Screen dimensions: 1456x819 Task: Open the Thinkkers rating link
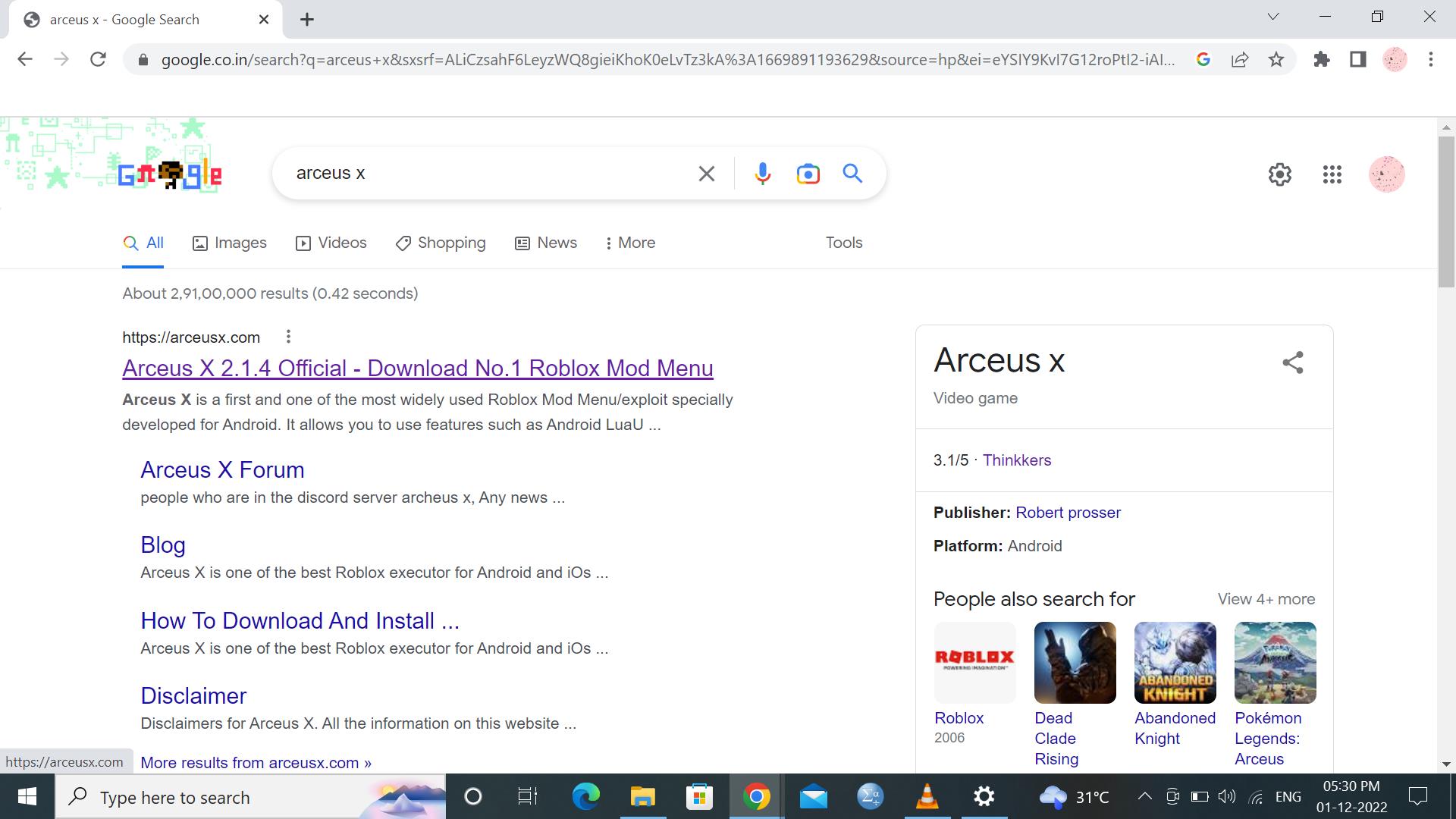pyautogui.click(x=1017, y=460)
